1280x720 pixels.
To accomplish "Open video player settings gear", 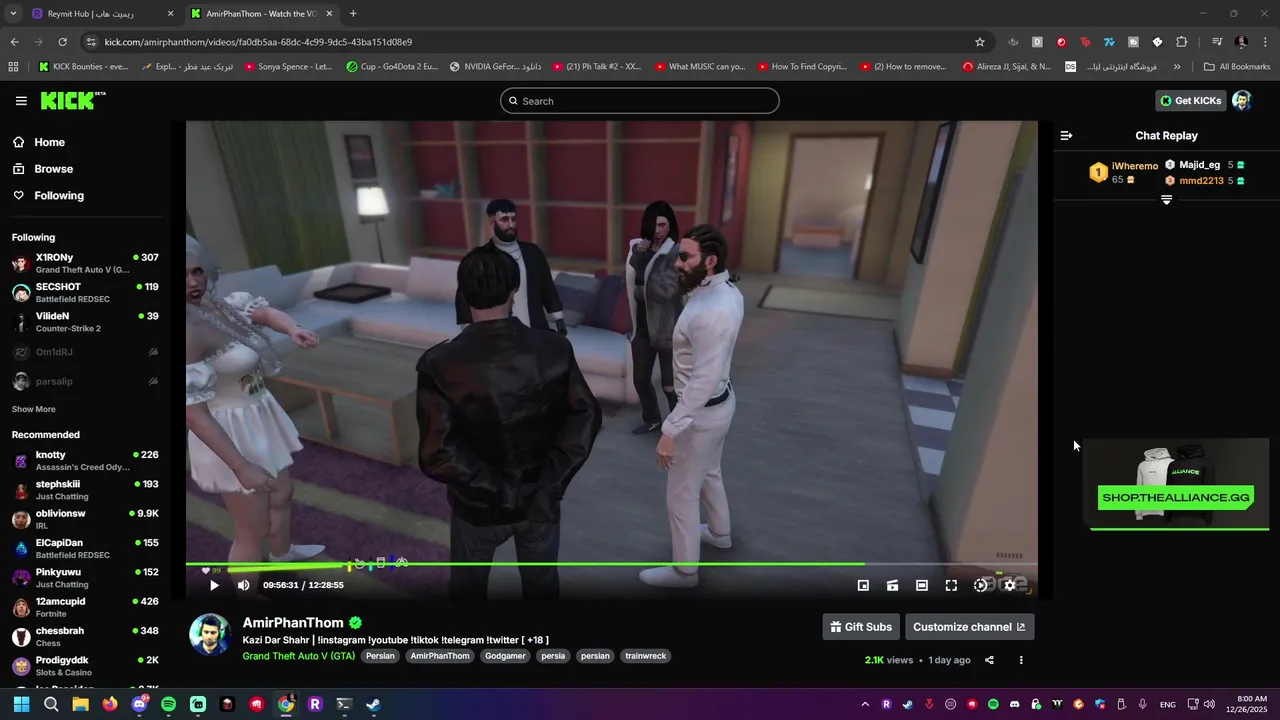I will 1010,585.
